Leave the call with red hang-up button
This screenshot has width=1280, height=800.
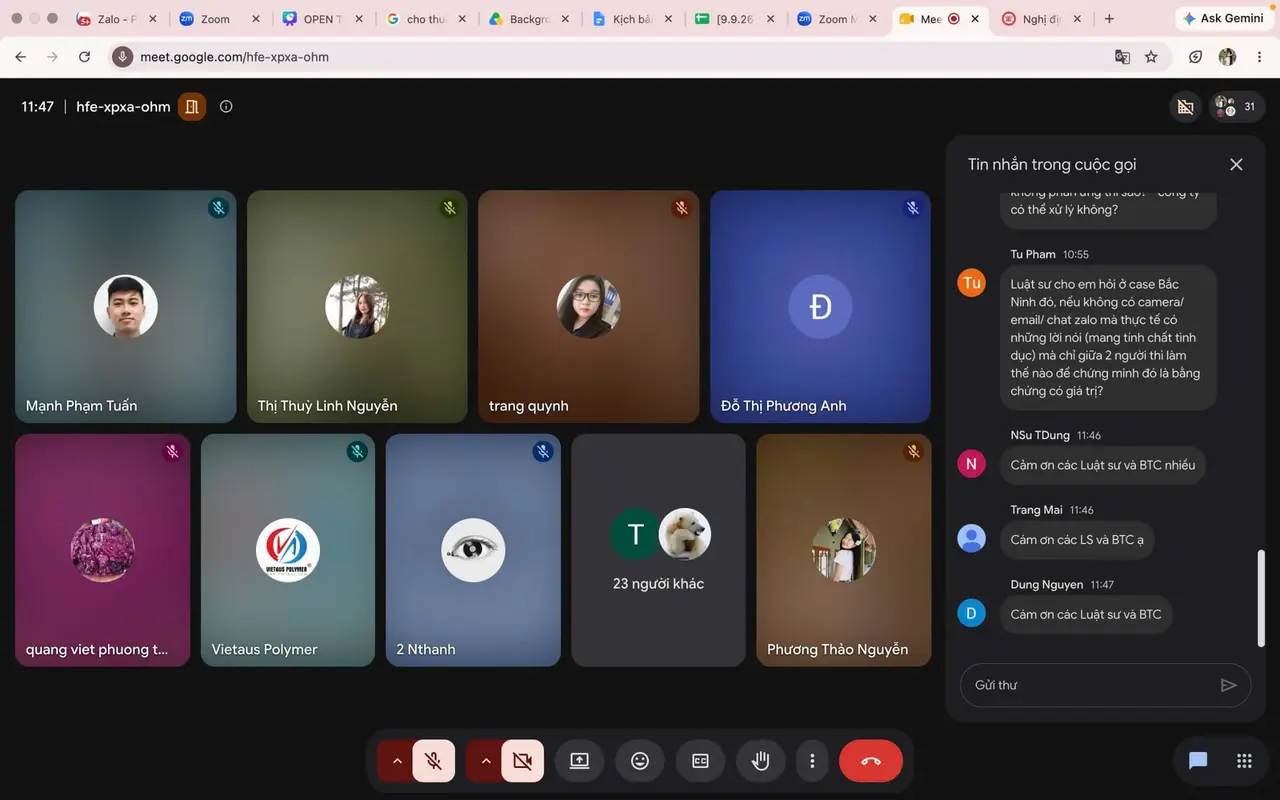pos(871,761)
